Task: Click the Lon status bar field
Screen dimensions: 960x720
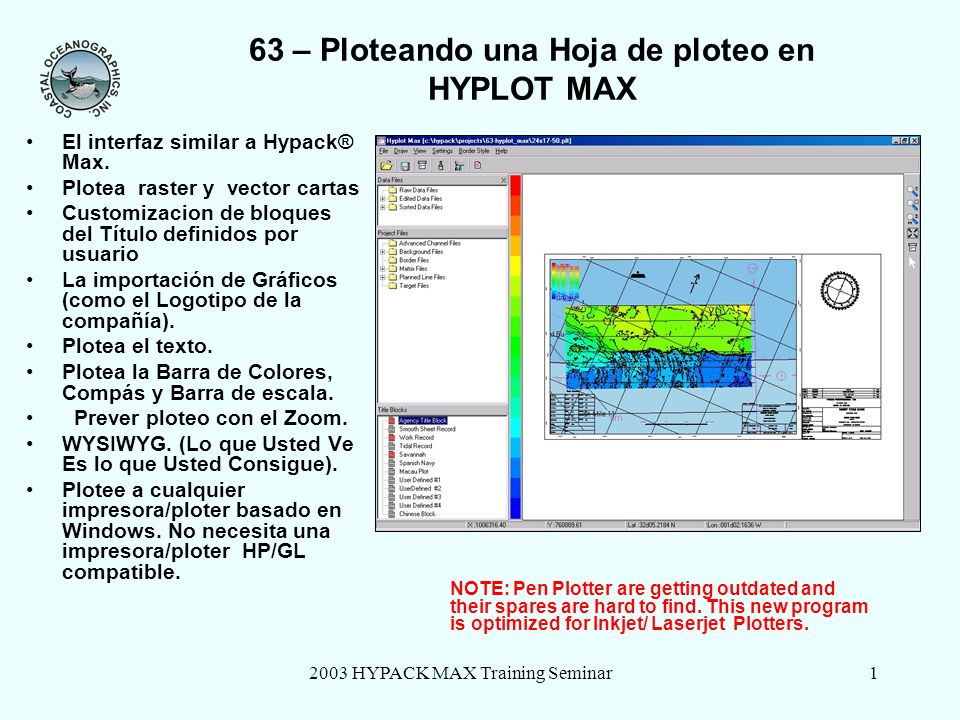Action: 744,525
